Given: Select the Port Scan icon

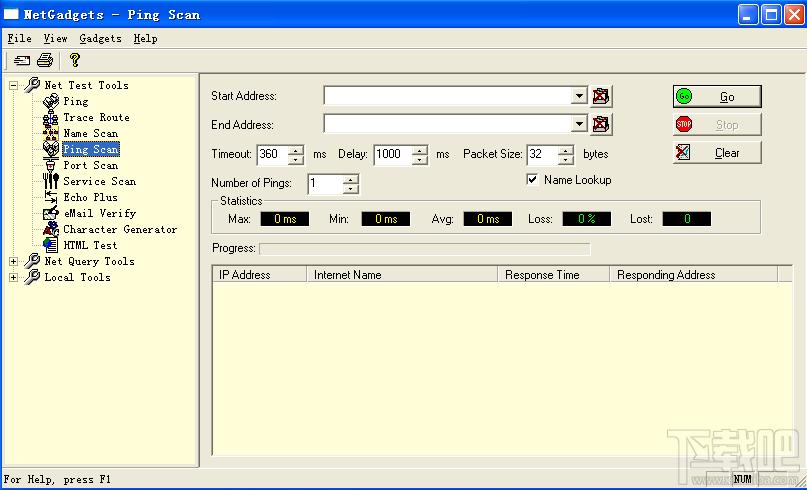Looking at the screenshot, I should coord(50,165).
